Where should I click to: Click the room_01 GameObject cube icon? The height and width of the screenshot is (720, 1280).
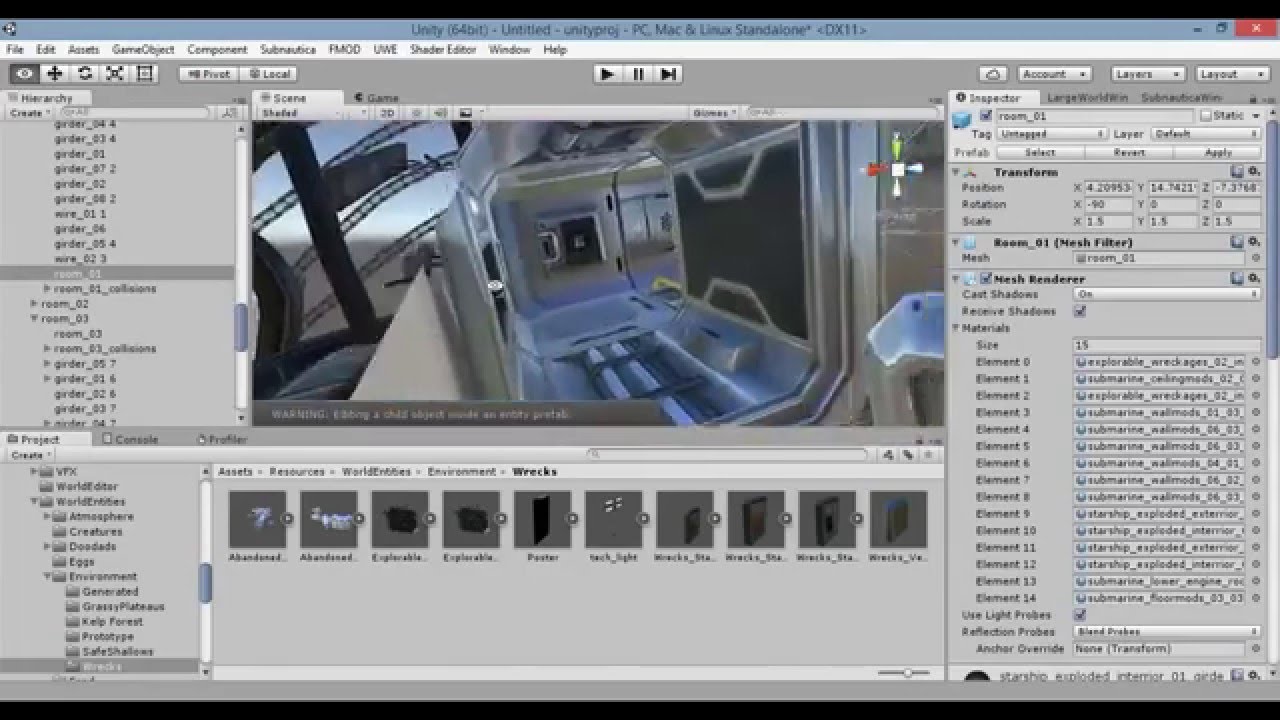pos(962,119)
